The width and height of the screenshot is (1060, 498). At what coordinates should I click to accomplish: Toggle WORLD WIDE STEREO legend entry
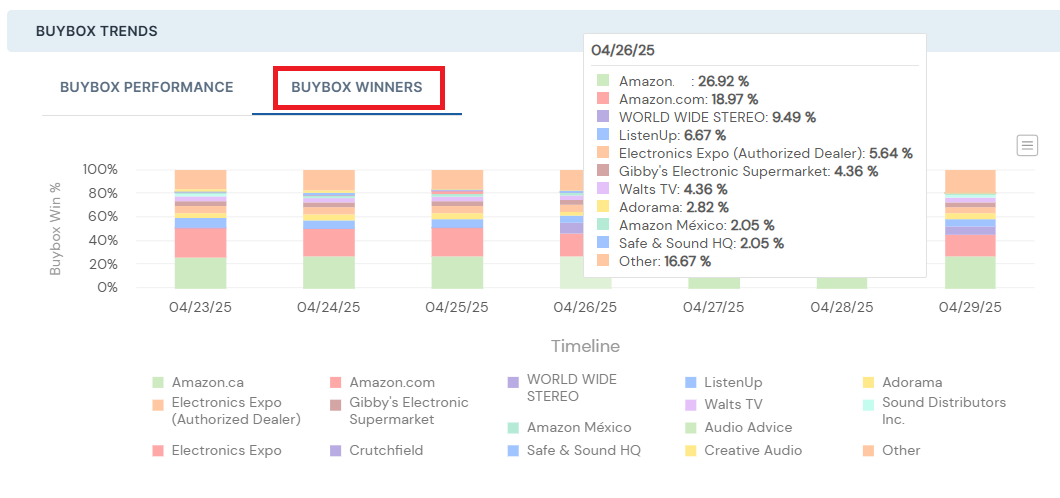point(562,387)
